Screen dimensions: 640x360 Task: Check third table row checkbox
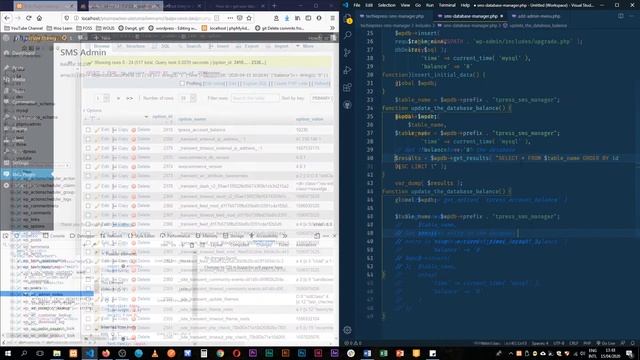pos(88,148)
